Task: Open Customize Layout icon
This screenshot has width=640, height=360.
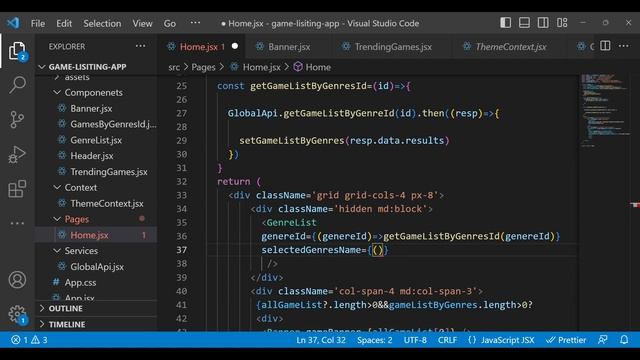Action: point(562,23)
